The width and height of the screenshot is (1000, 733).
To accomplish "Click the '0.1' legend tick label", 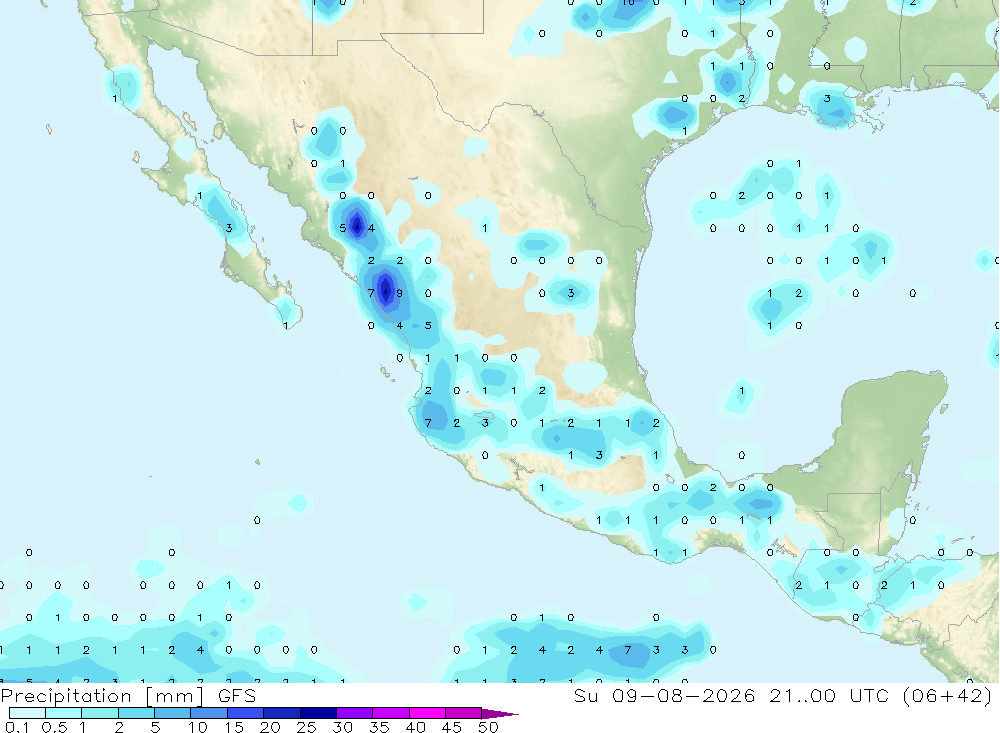I will pyautogui.click(x=17, y=727).
